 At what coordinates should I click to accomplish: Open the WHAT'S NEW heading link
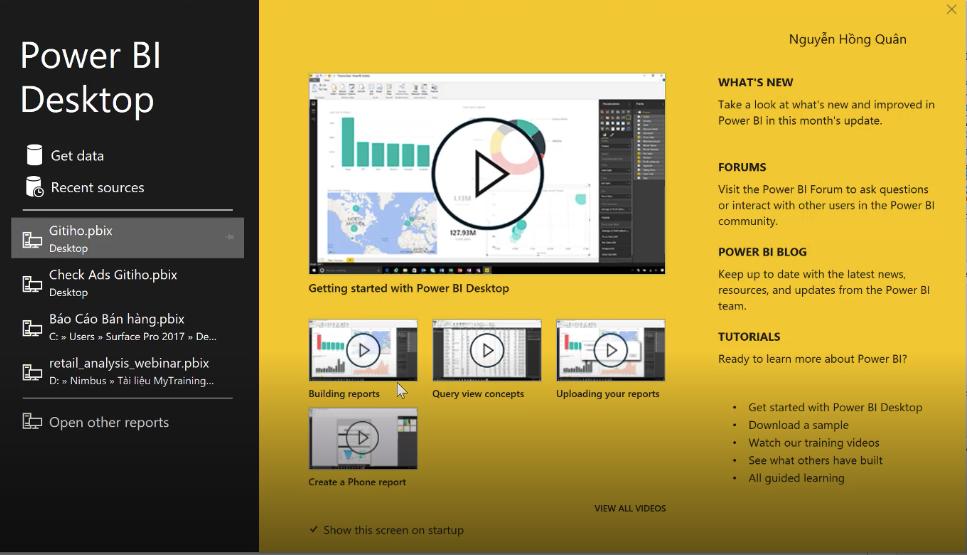[x=755, y=82]
